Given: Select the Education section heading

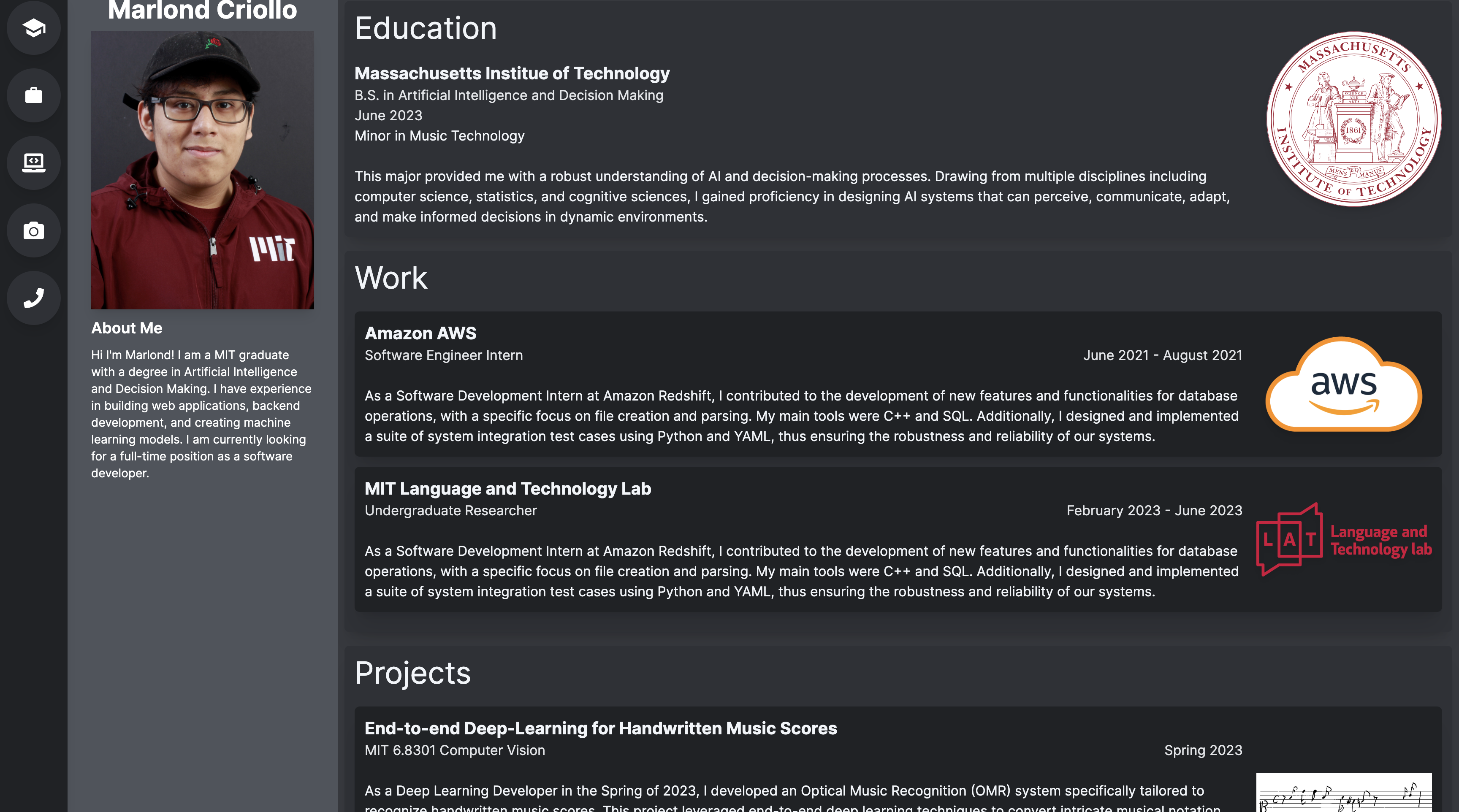Looking at the screenshot, I should click(426, 28).
